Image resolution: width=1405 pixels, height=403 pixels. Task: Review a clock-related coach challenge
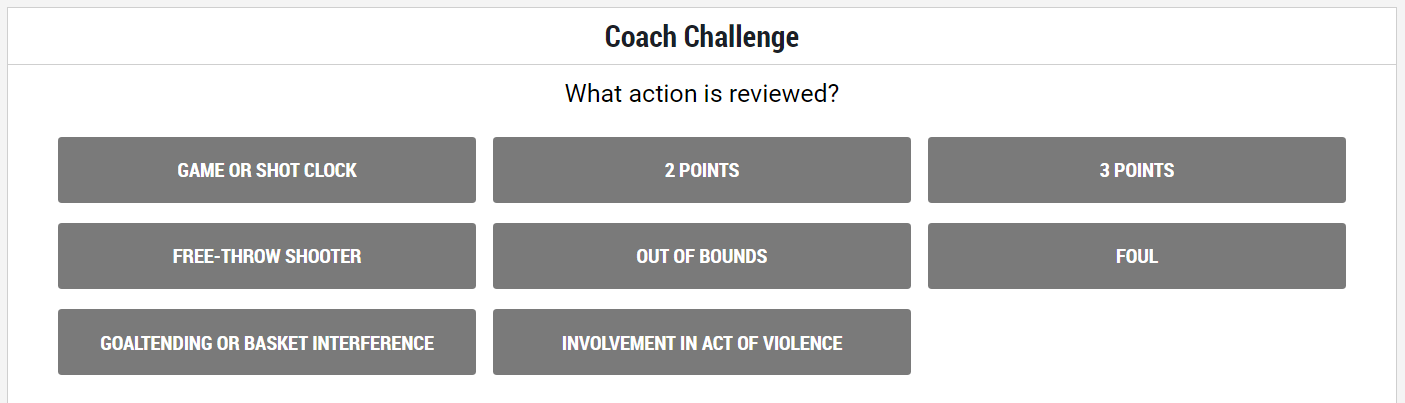tap(267, 170)
